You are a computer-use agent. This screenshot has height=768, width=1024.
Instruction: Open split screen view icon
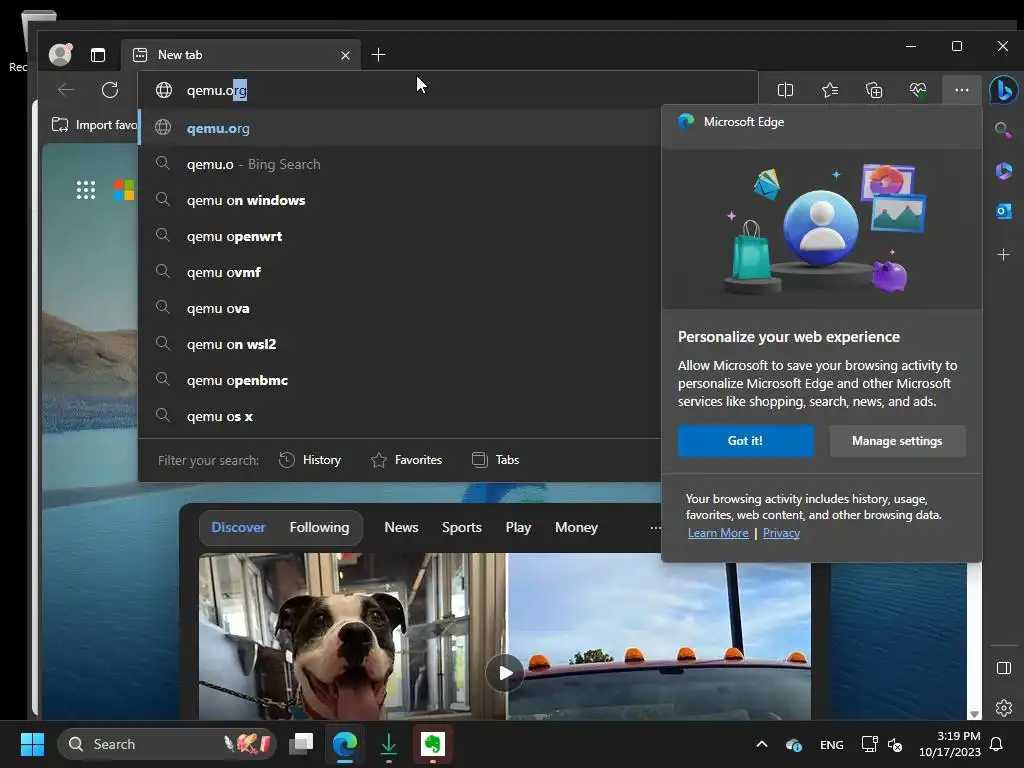786,90
